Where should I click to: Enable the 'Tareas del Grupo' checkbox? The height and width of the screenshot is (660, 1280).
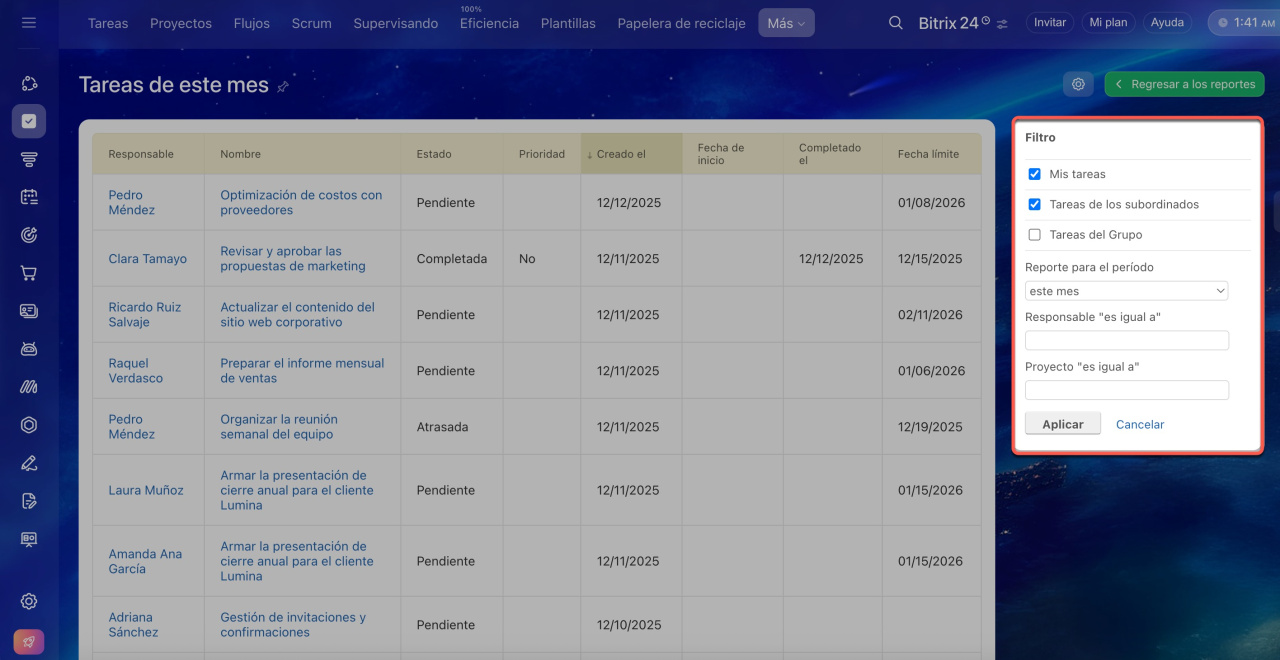click(x=1035, y=235)
